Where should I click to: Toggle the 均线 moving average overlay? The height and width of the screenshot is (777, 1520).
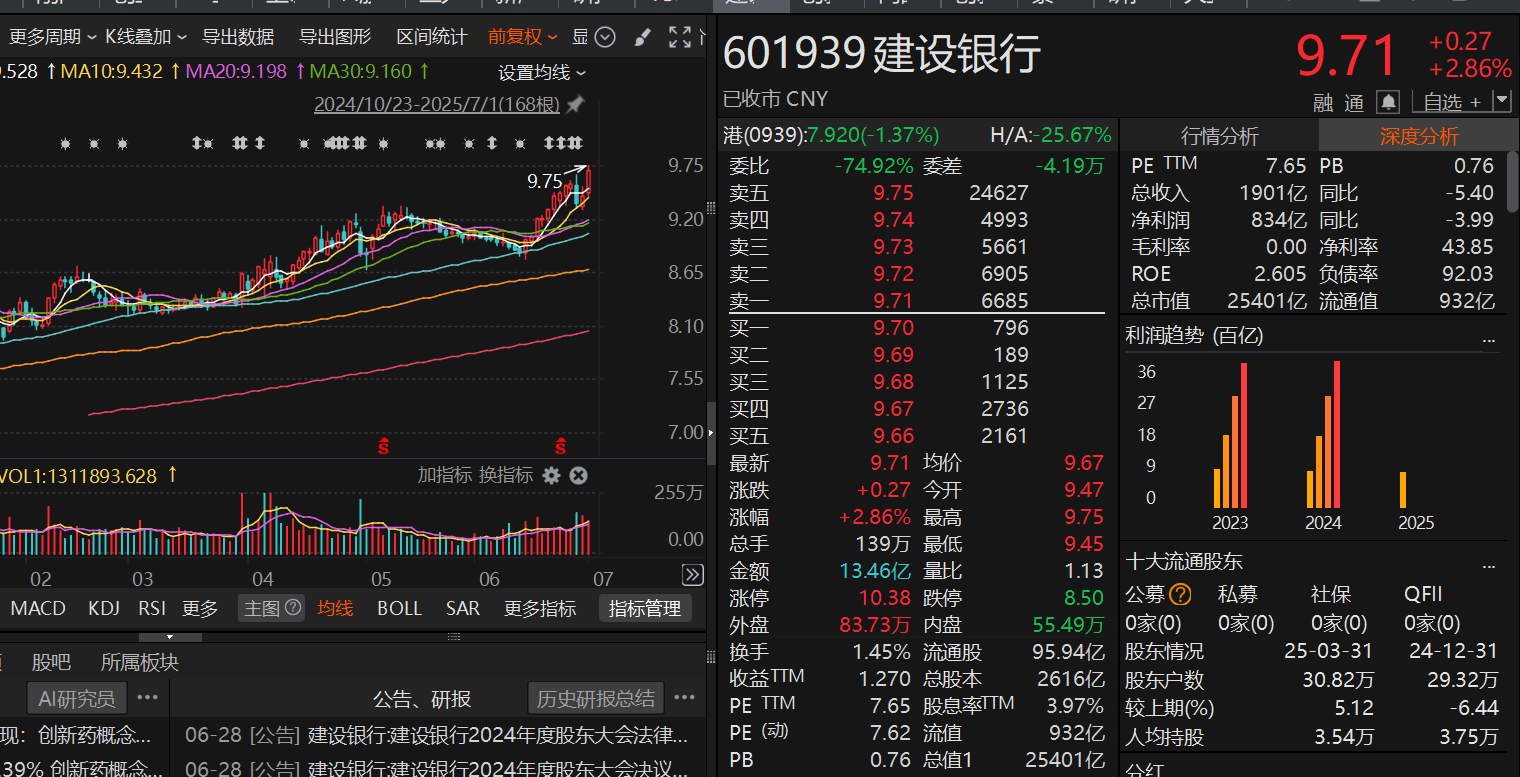click(x=336, y=607)
